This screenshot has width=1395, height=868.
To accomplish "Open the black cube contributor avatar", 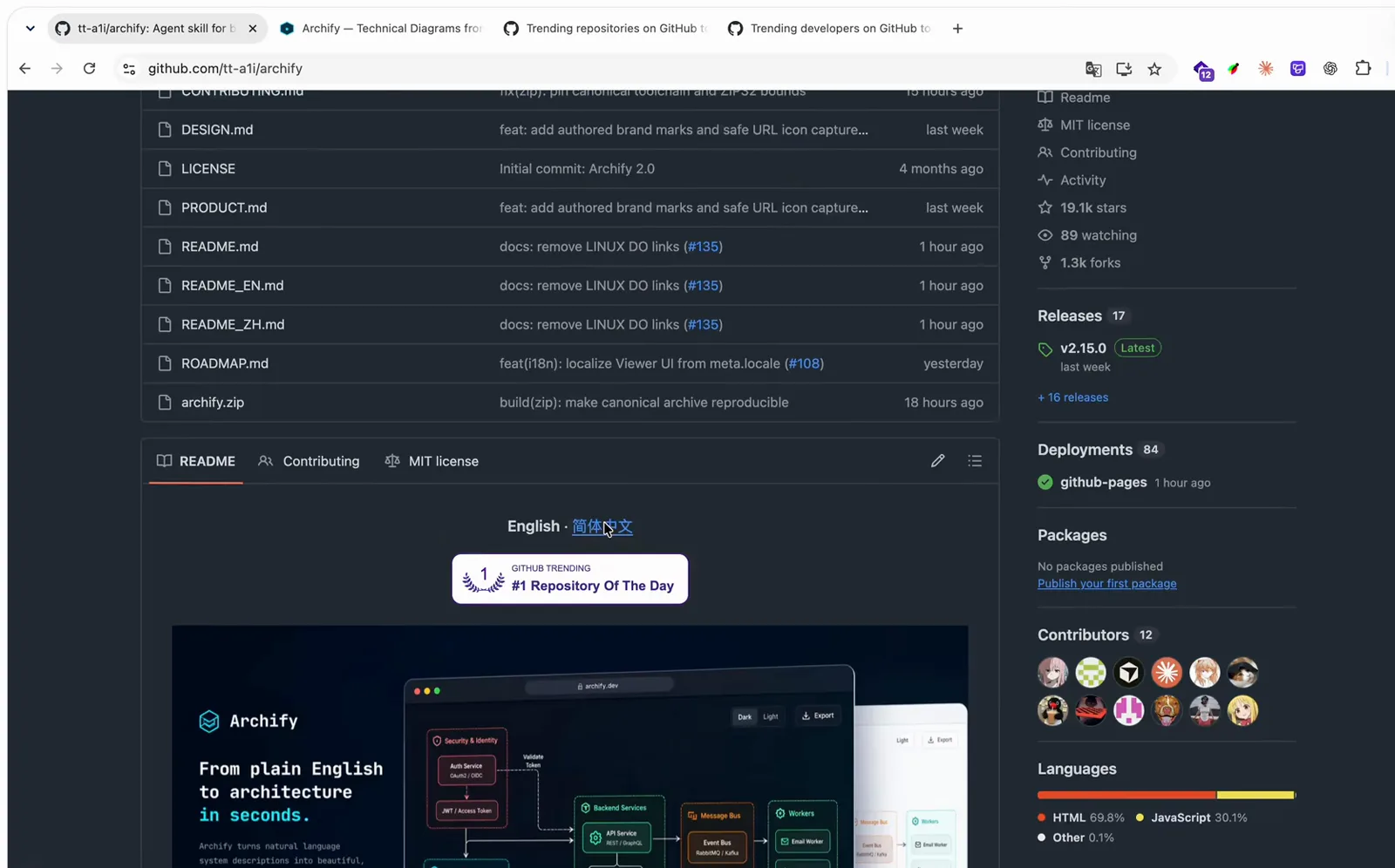I will 1129,673.
